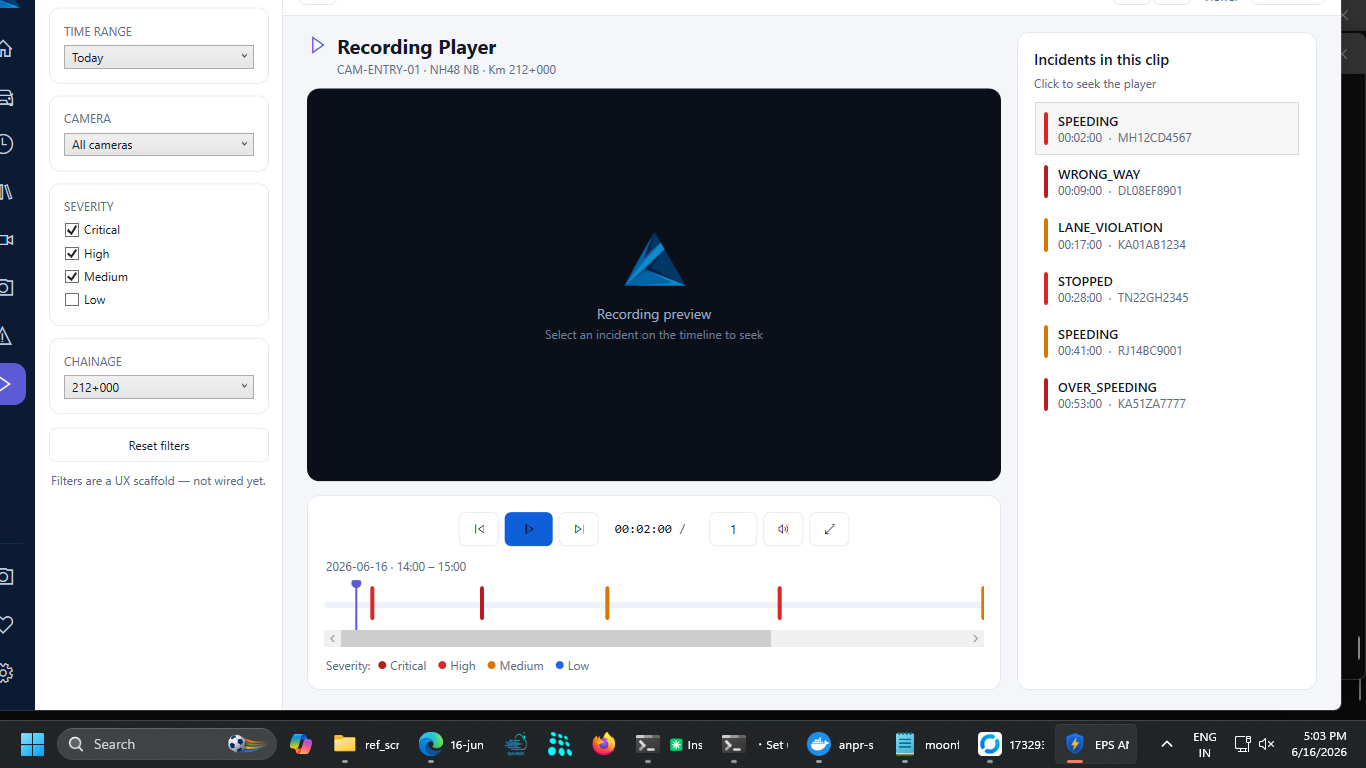Click the date range text 2026-06-16 · 14:00 – 15:00
Viewport: 1366px width, 768px height.
coord(396,567)
